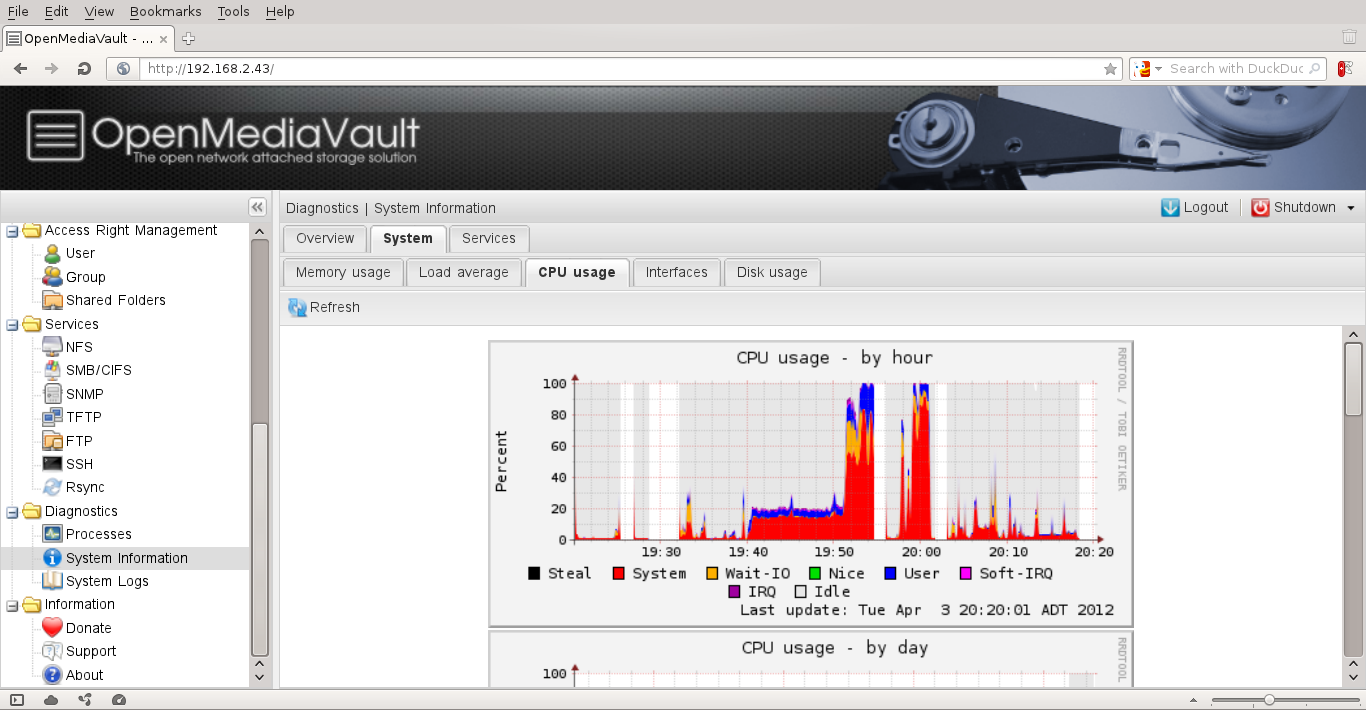Open the closed-tabs trash icon
This screenshot has height=710, width=1366.
[1349, 38]
